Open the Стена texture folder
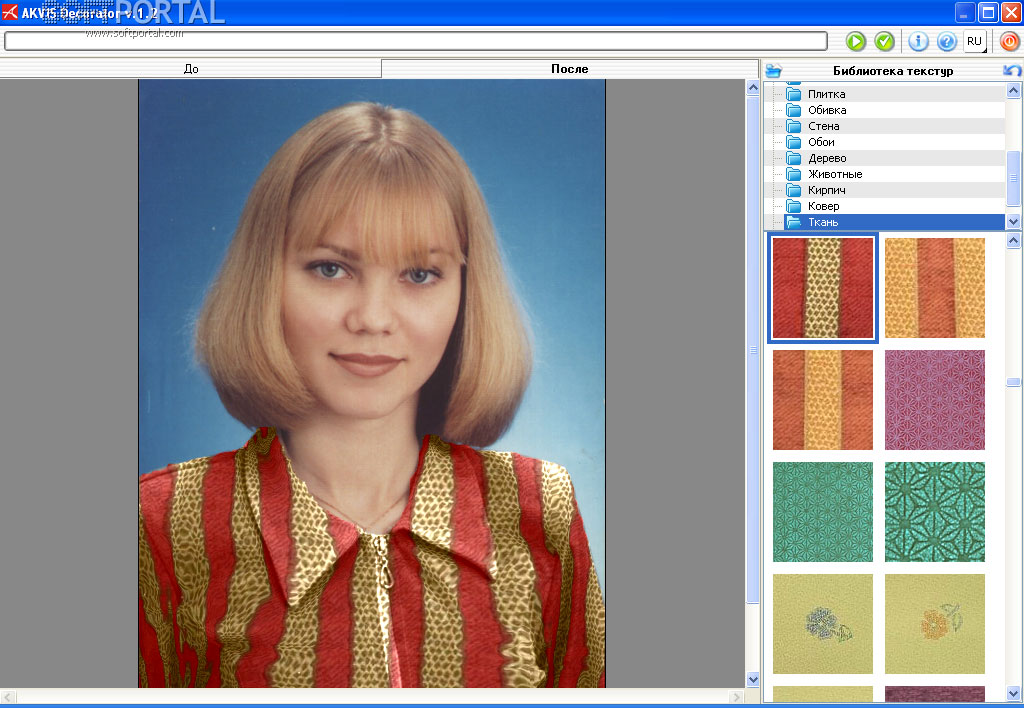 tap(824, 126)
